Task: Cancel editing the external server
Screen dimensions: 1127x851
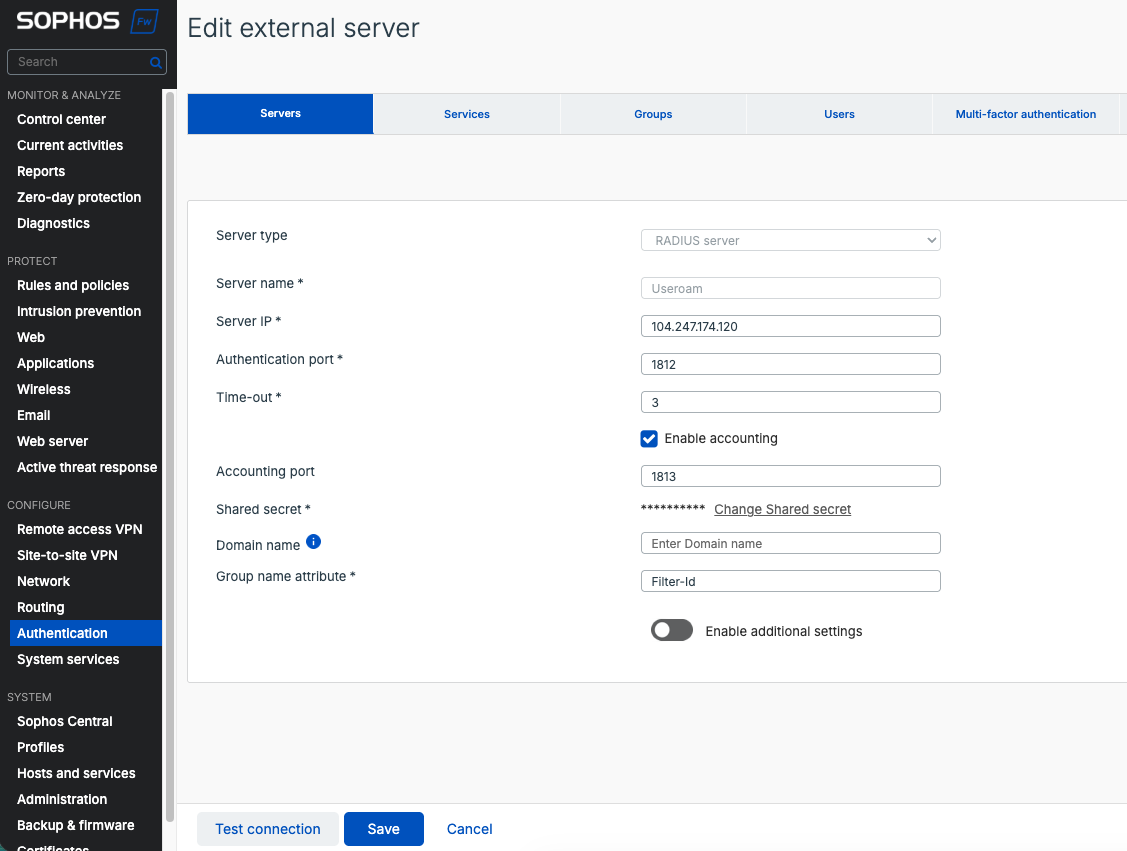Action: pos(469,829)
